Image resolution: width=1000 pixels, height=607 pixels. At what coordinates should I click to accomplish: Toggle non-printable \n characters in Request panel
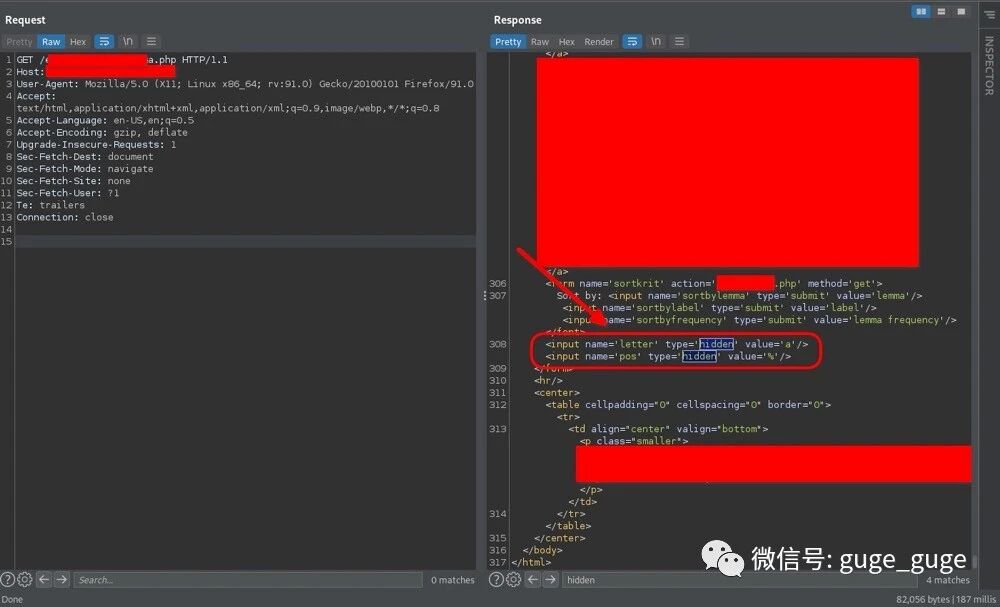(x=128, y=41)
